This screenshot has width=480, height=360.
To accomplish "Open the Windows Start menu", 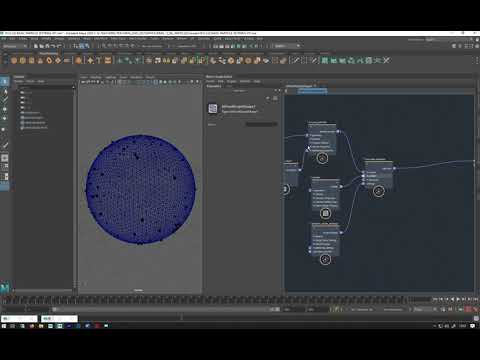I will 4,326.
